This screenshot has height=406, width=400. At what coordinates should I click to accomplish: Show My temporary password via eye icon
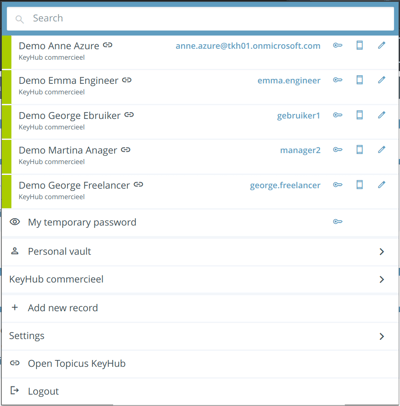point(15,222)
